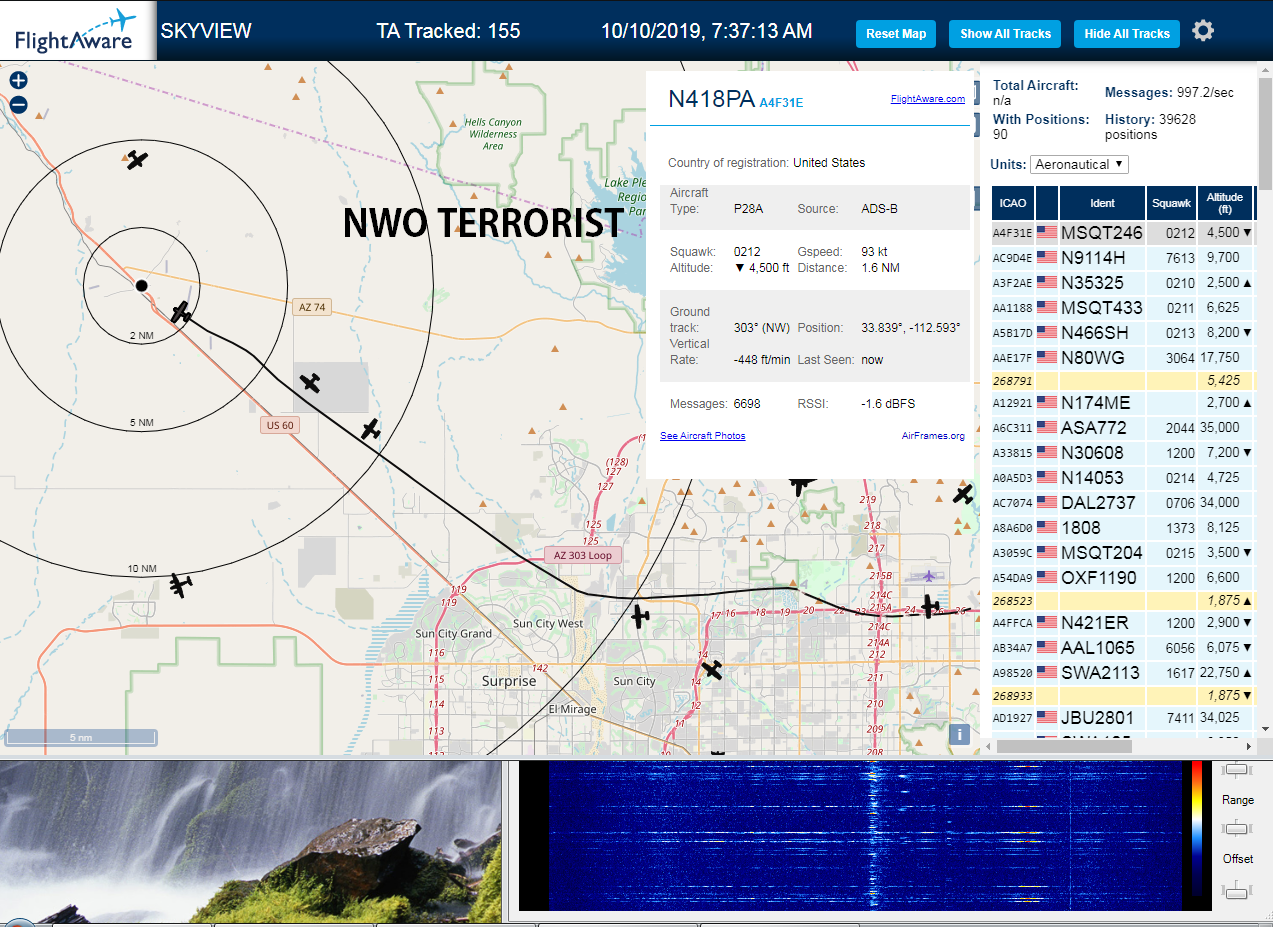
Task: Select the N80WG row
Action: 1122,358
